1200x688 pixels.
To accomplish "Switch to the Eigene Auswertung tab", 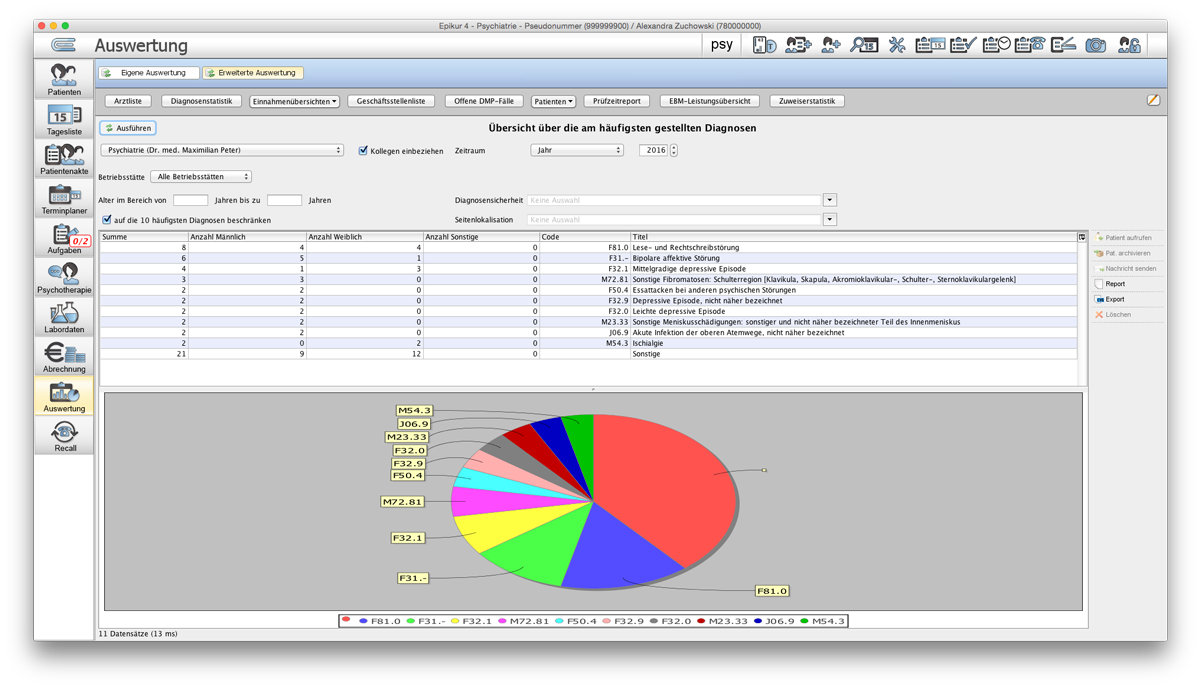I will click(x=146, y=73).
